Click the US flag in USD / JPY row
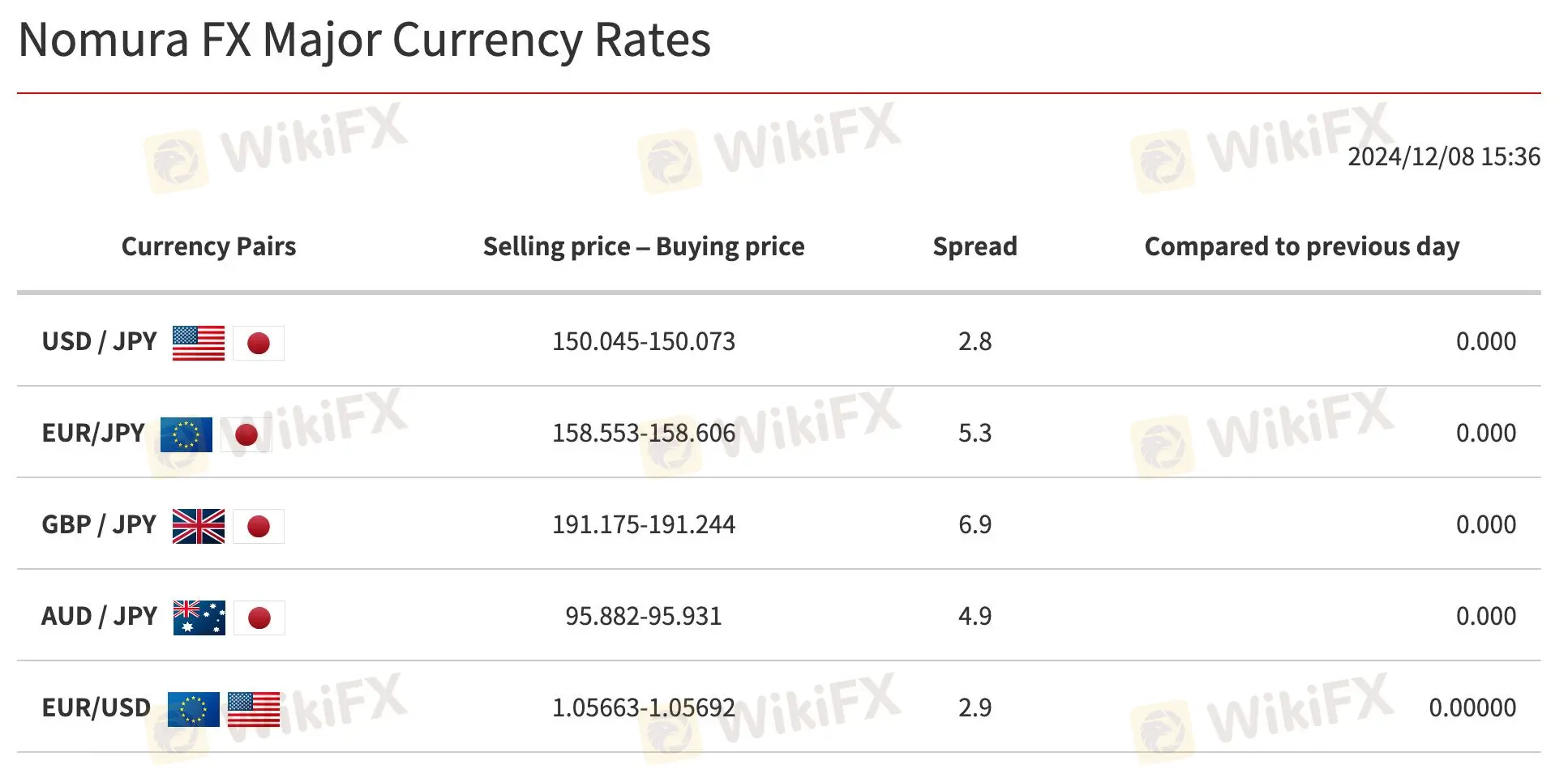Viewport: 1568px width, 778px height. click(x=198, y=343)
